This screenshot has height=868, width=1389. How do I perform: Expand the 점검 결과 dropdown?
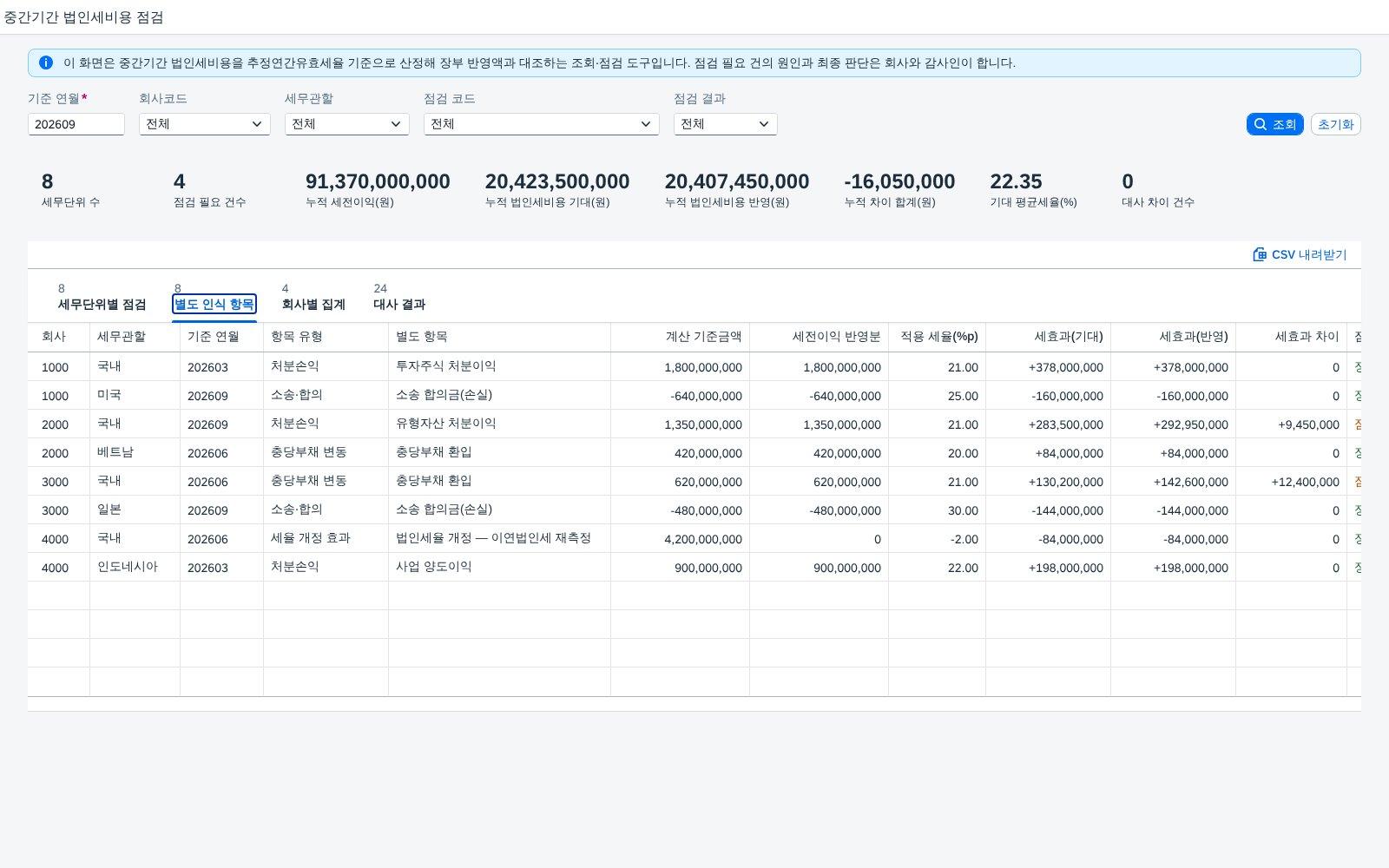click(726, 124)
